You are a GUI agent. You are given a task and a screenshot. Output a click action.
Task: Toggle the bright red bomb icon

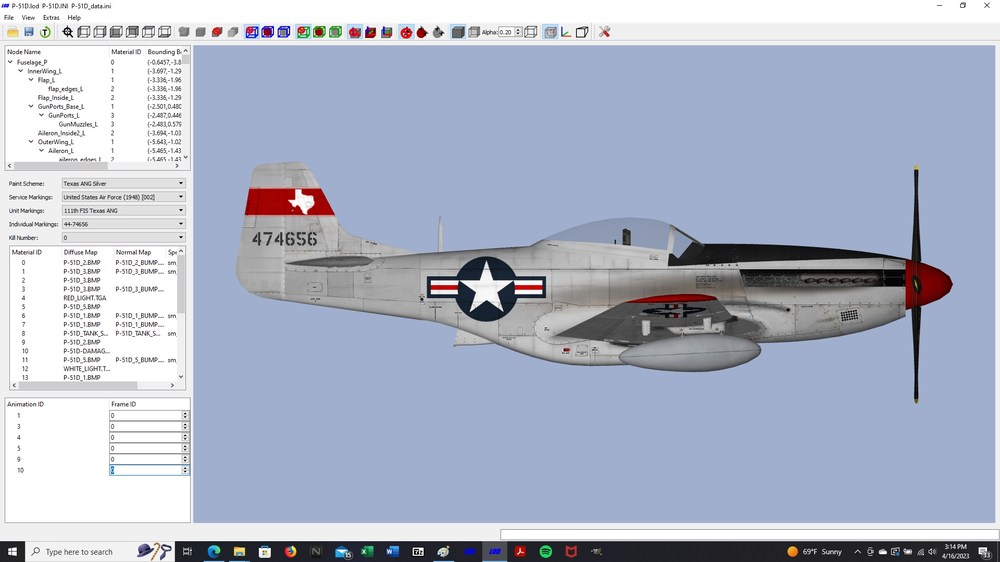406,32
